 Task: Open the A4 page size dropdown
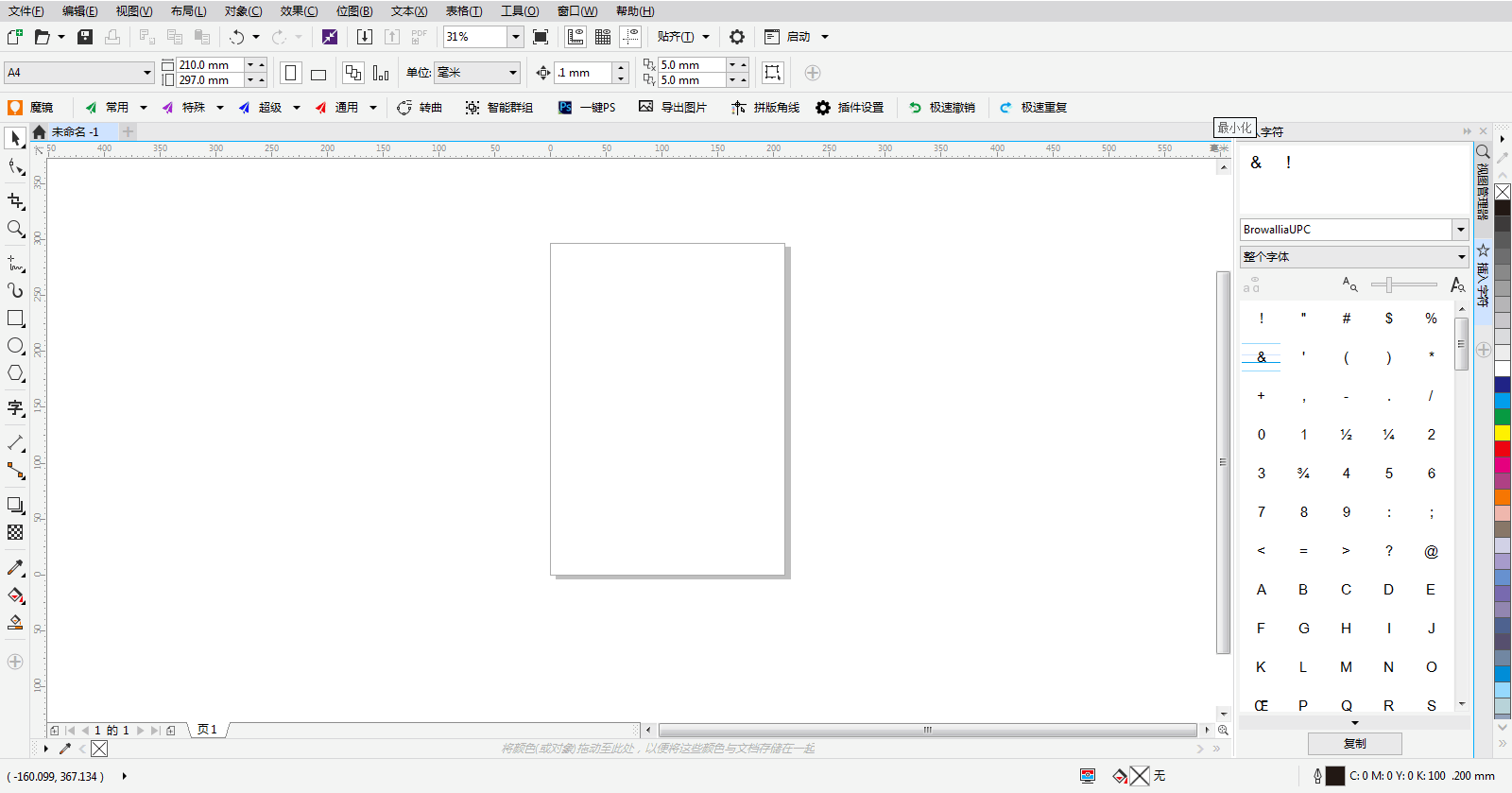[147, 73]
